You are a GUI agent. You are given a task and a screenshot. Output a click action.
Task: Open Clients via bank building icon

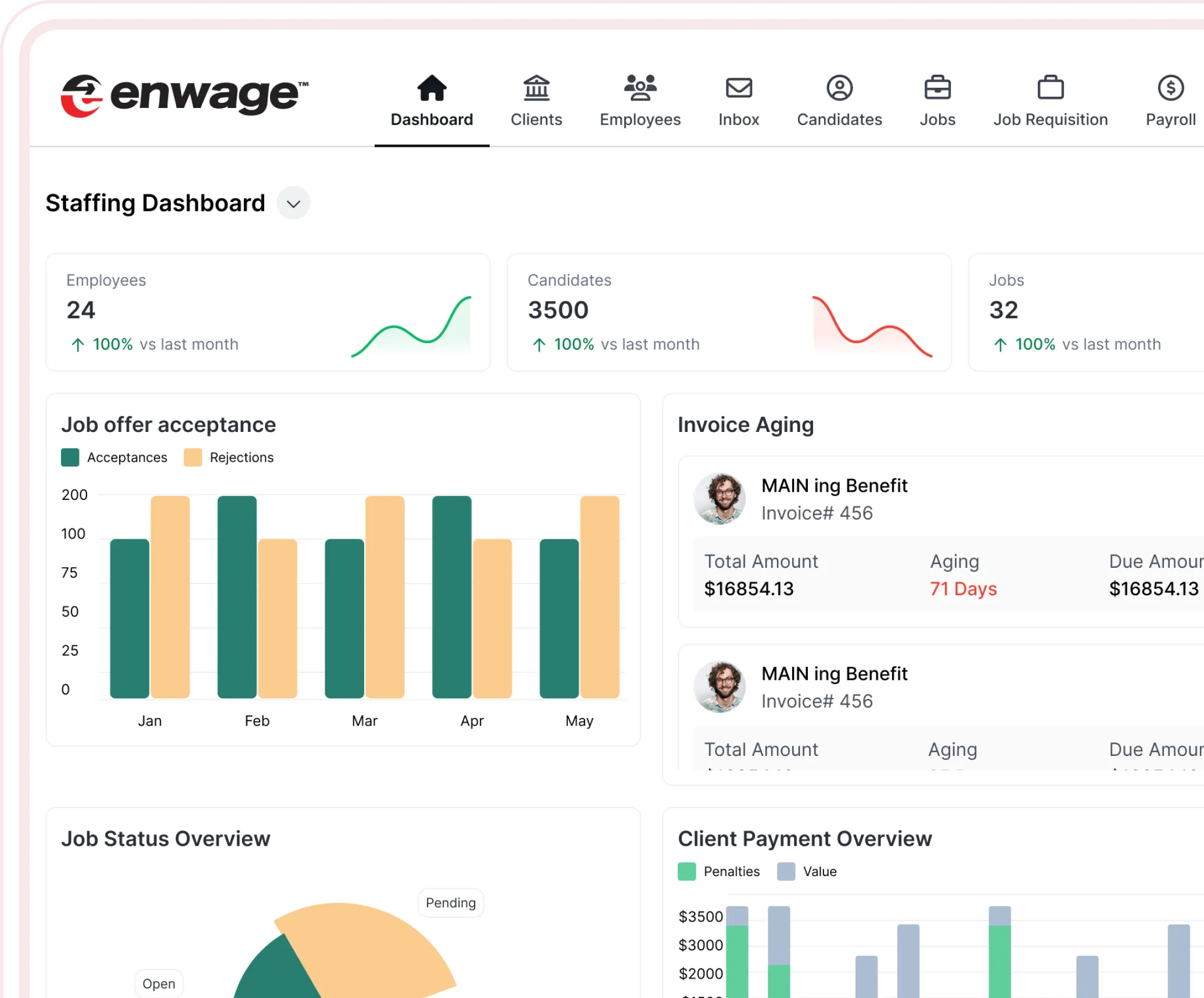pyautogui.click(x=536, y=88)
